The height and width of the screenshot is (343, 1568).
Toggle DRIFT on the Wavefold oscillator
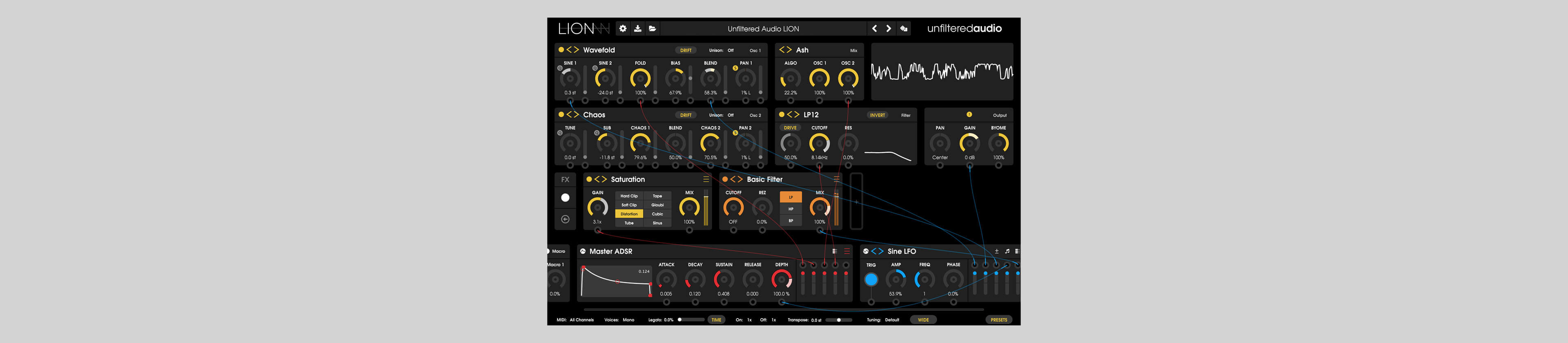686,51
